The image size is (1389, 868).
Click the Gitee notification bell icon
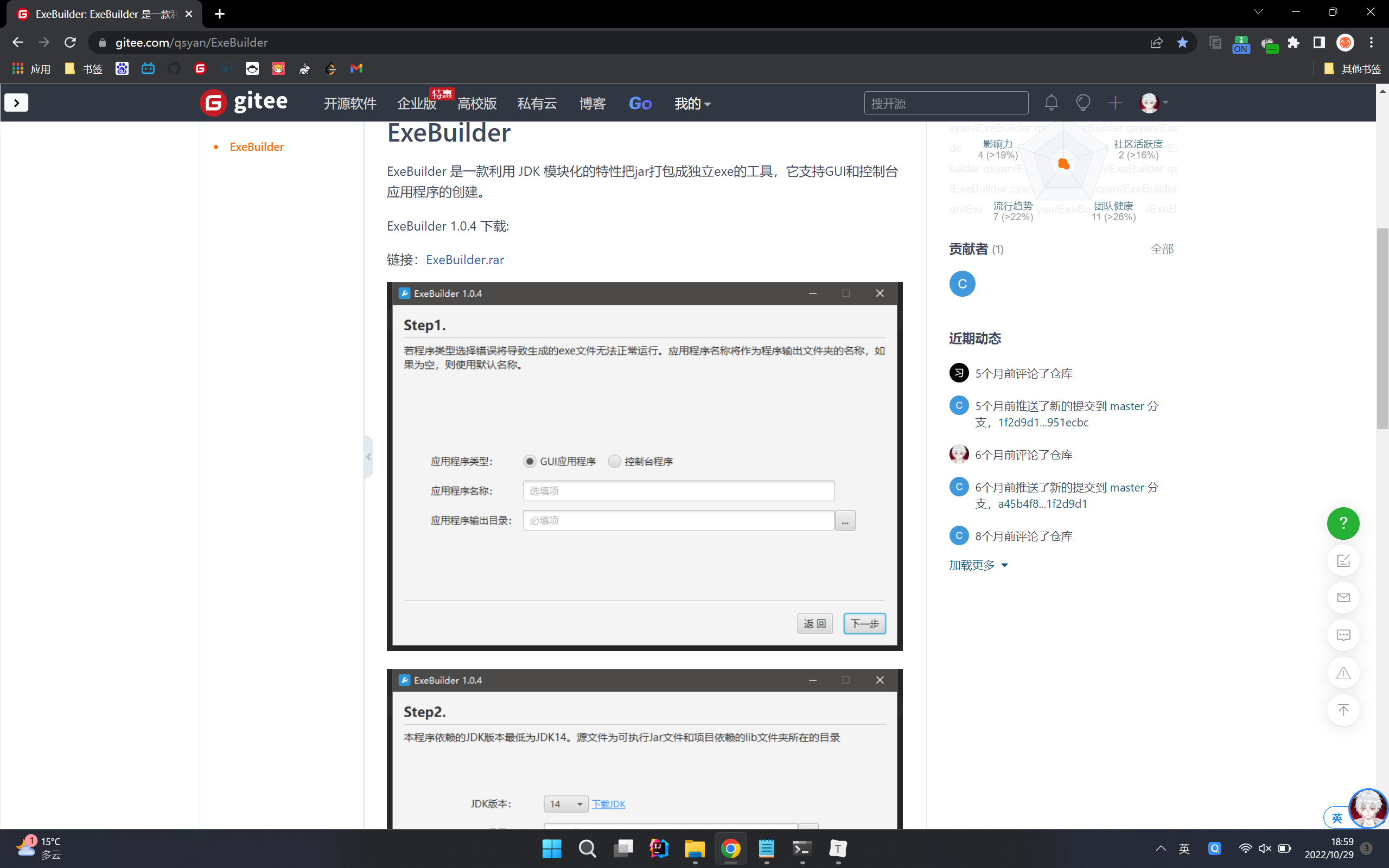[1051, 103]
